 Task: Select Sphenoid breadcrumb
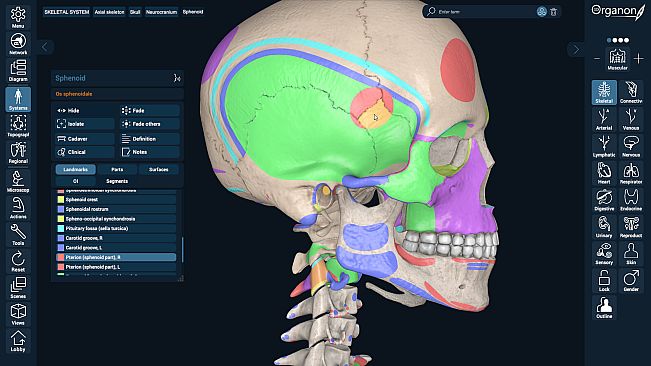(193, 12)
